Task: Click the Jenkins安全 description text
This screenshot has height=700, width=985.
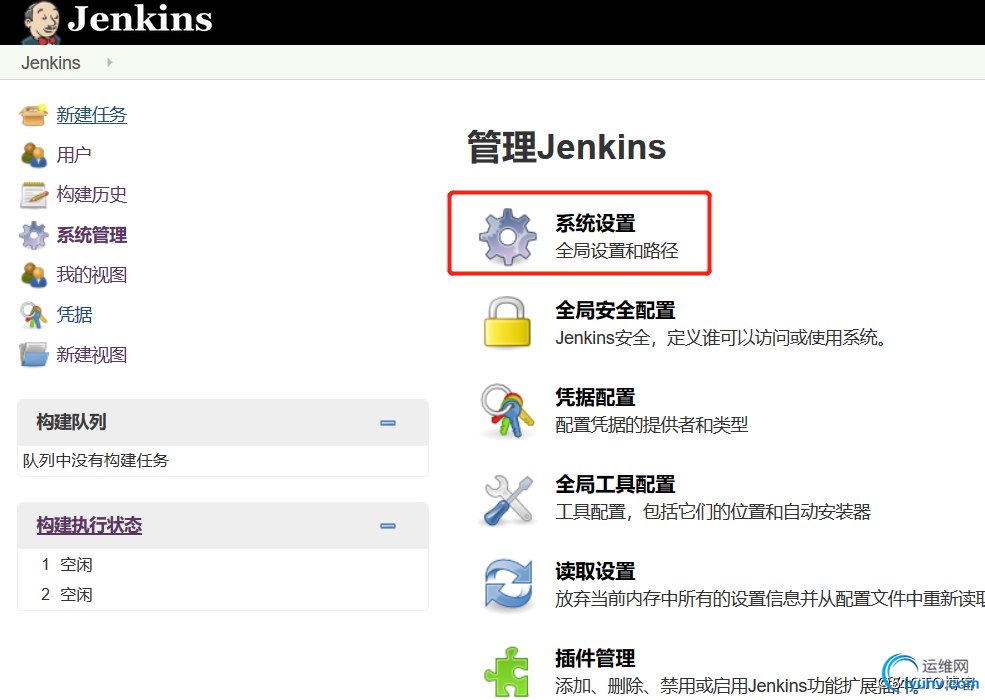Action: tap(722, 338)
